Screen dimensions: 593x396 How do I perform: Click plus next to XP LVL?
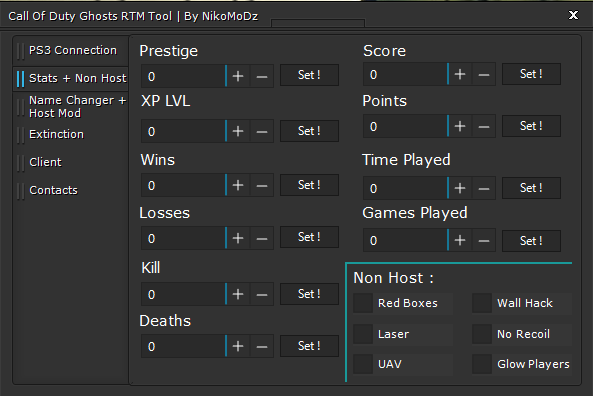pos(238,131)
